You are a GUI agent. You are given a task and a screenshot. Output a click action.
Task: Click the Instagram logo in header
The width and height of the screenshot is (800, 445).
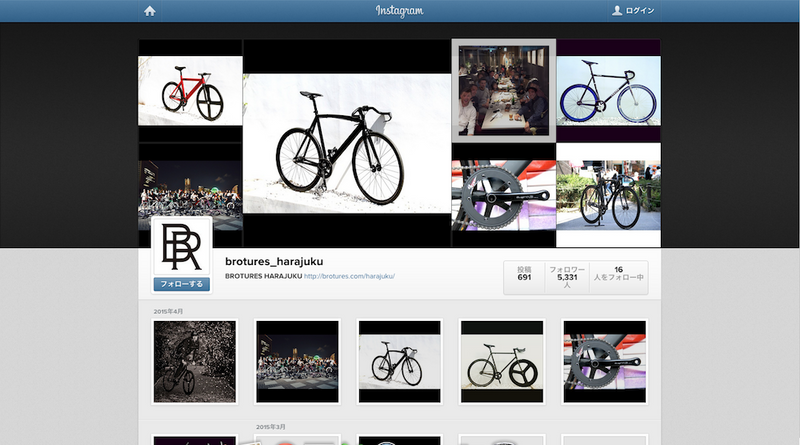[399, 11]
